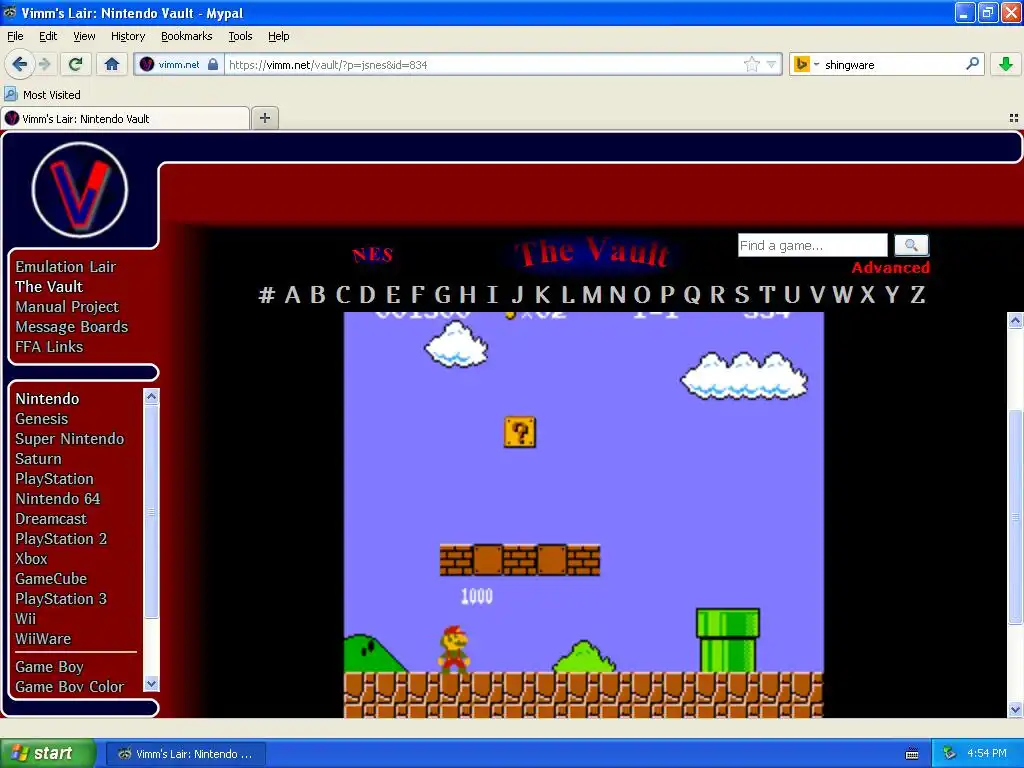Select PlayStation 3 in the systems list

pos(61,599)
